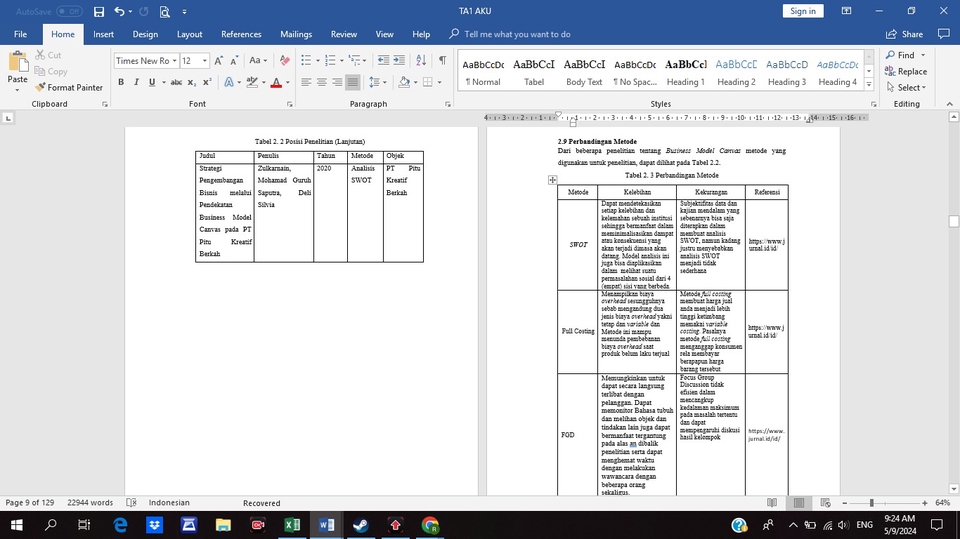Open Ribbon Display Options
The height and width of the screenshot is (539, 960).
[846, 11]
